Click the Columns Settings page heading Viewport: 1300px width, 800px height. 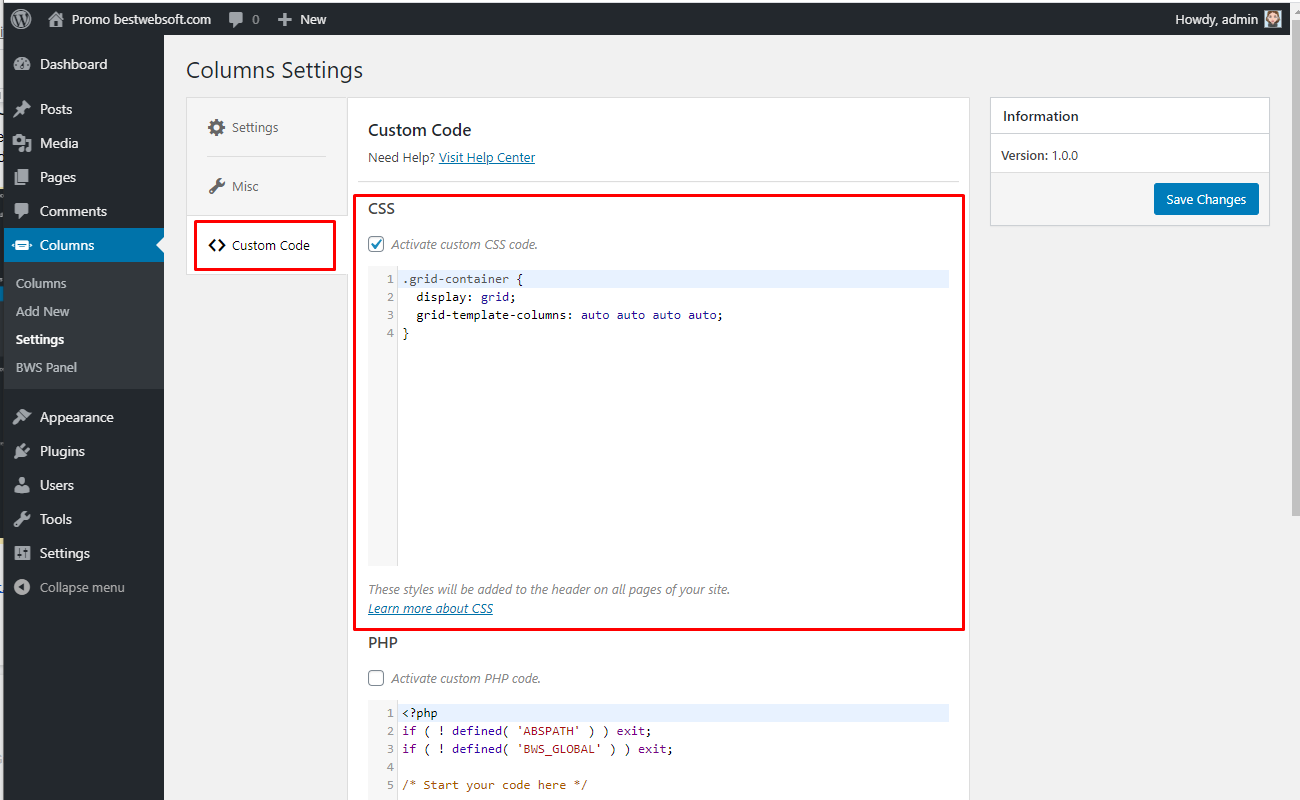point(275,70)
